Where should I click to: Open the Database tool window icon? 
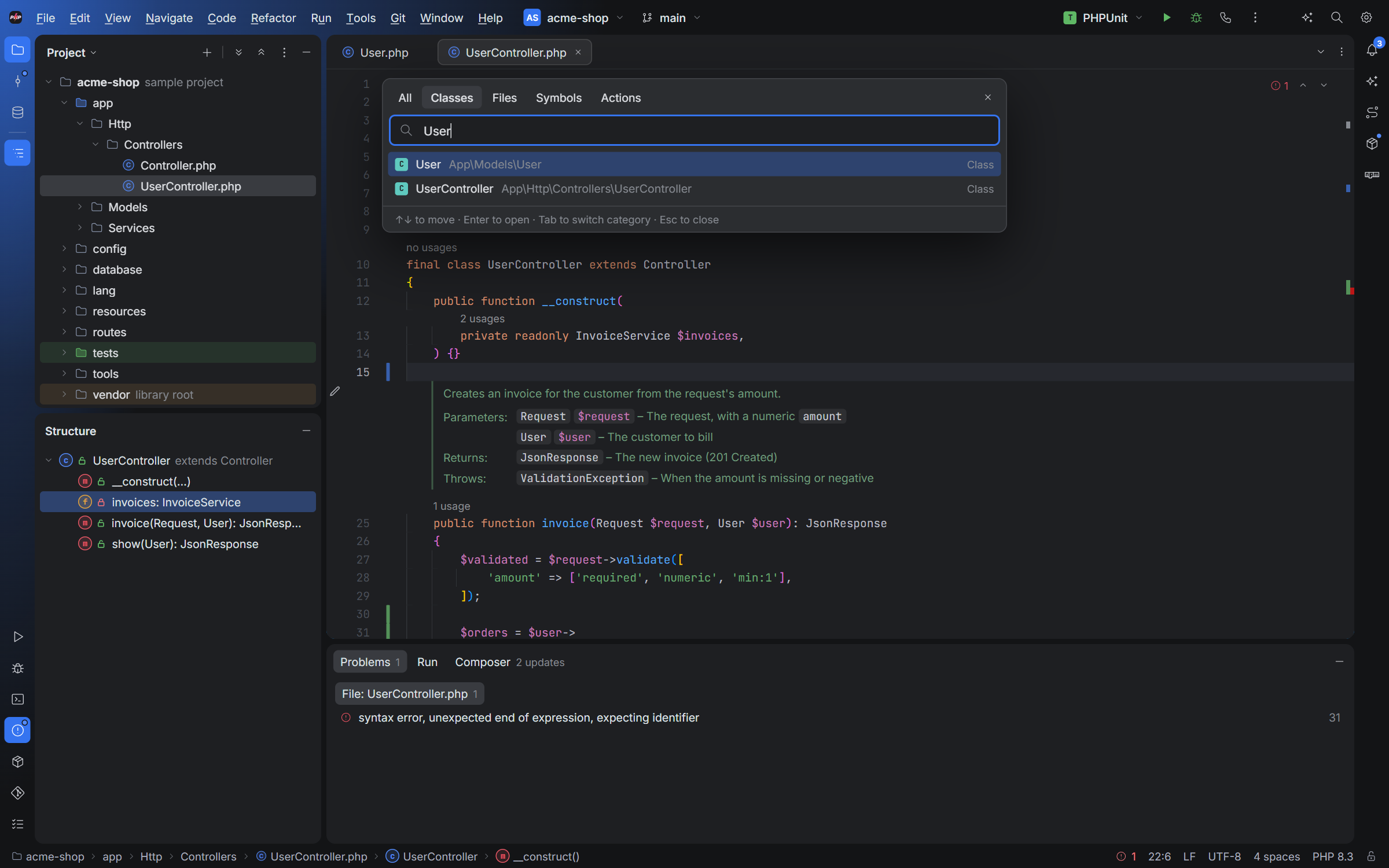pos(17,112)
